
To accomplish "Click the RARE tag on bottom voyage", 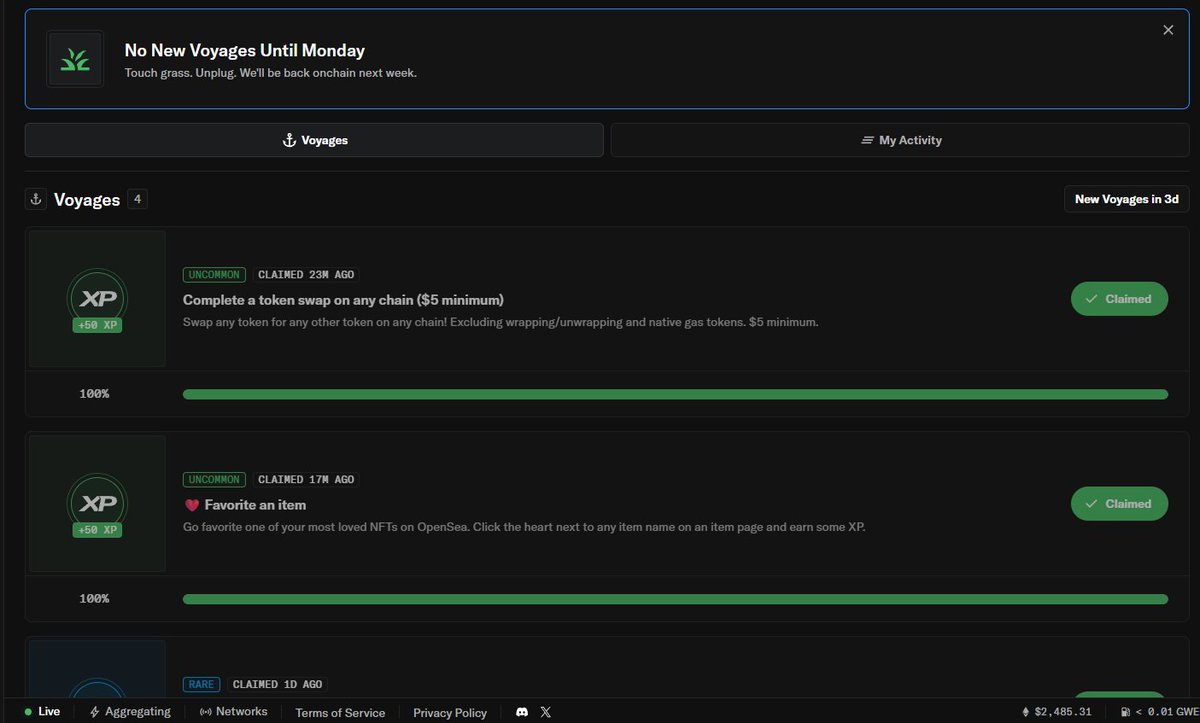I will [202, 684].
